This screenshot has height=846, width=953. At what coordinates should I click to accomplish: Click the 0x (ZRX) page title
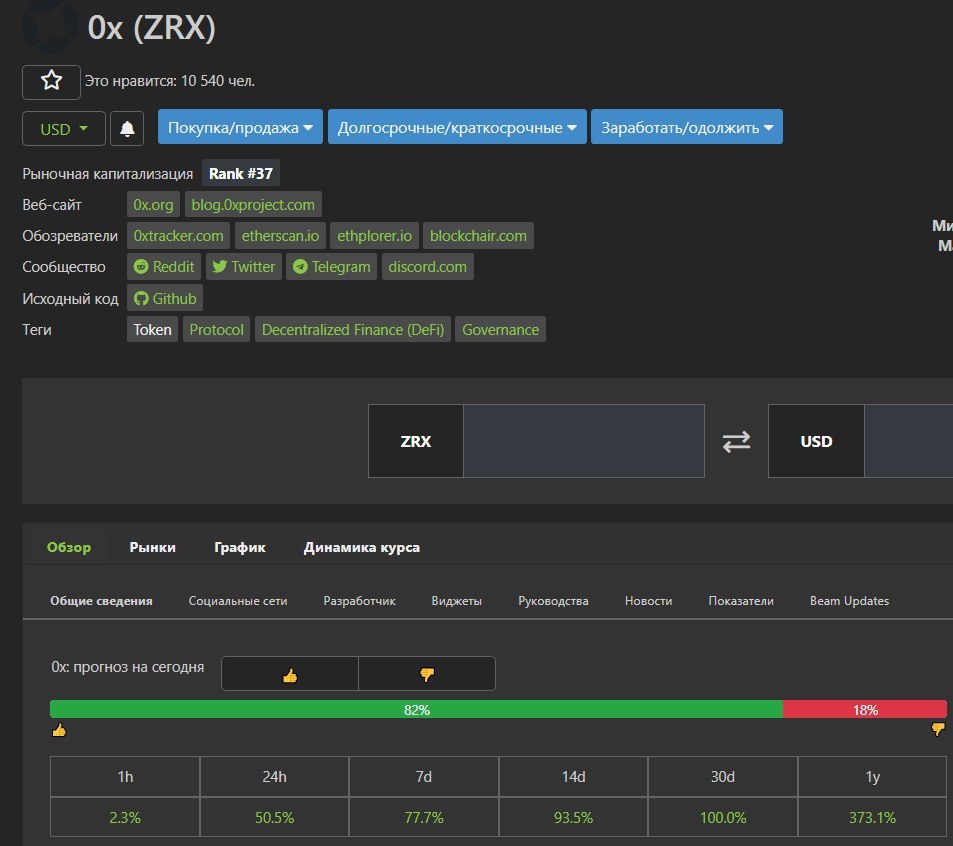[x=151, y=27]
